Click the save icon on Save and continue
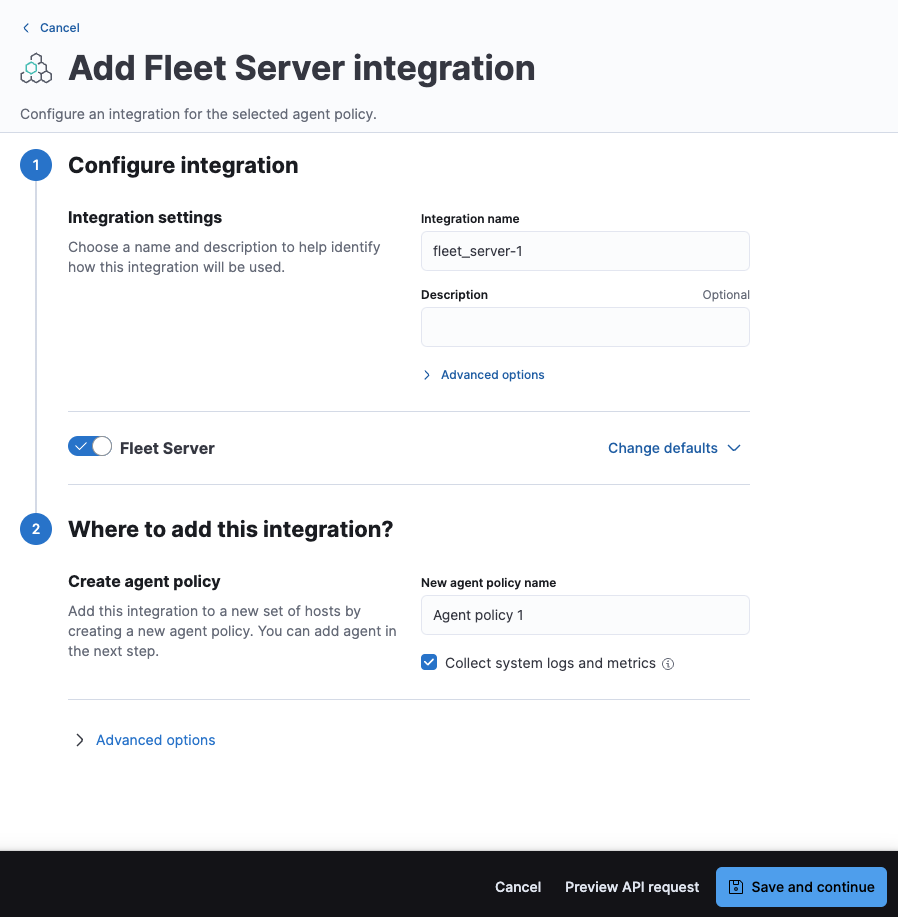898x917 pixels. point(736,887)
